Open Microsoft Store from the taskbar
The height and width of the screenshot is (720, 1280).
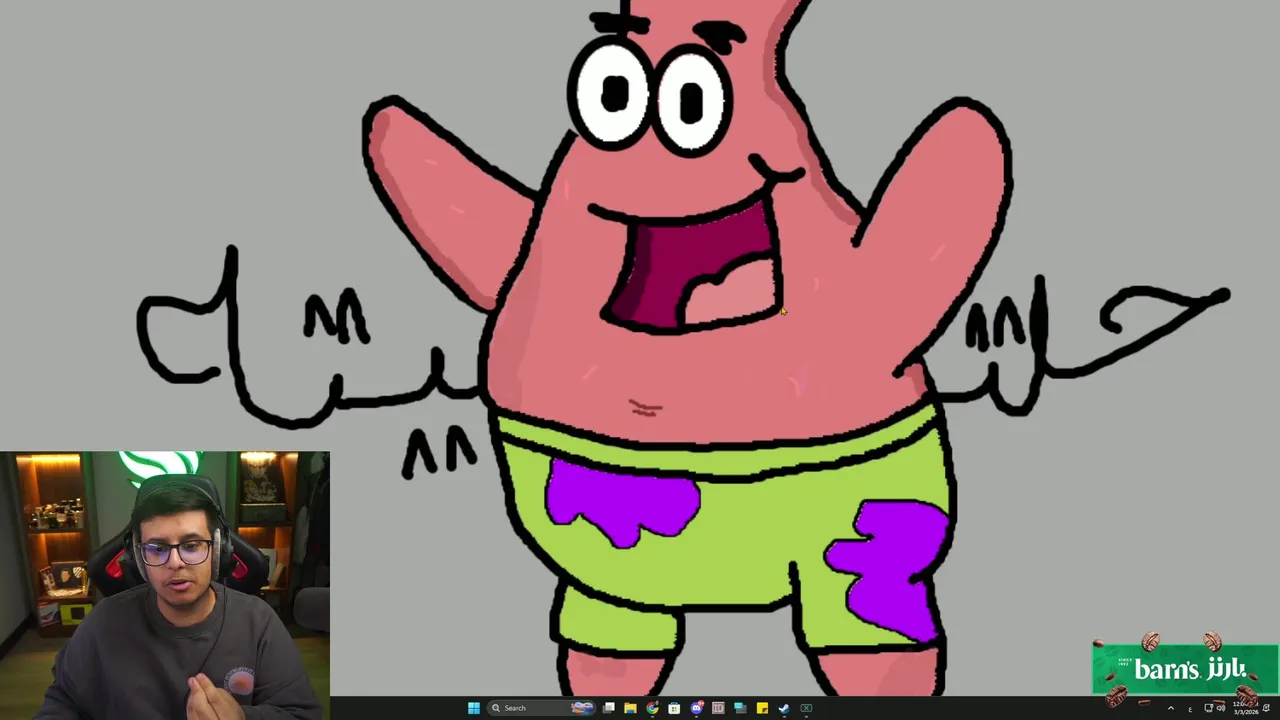pyautogui.click(x=674, y=708)
